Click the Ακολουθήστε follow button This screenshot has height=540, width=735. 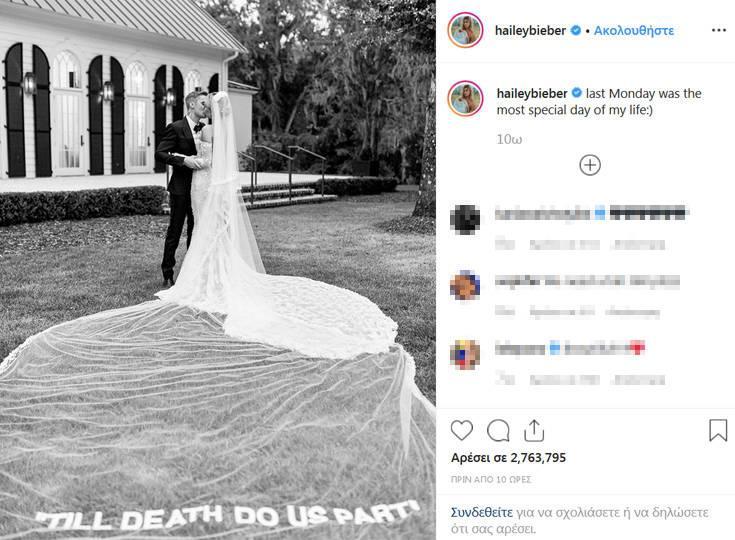click(x=634, y=30)
